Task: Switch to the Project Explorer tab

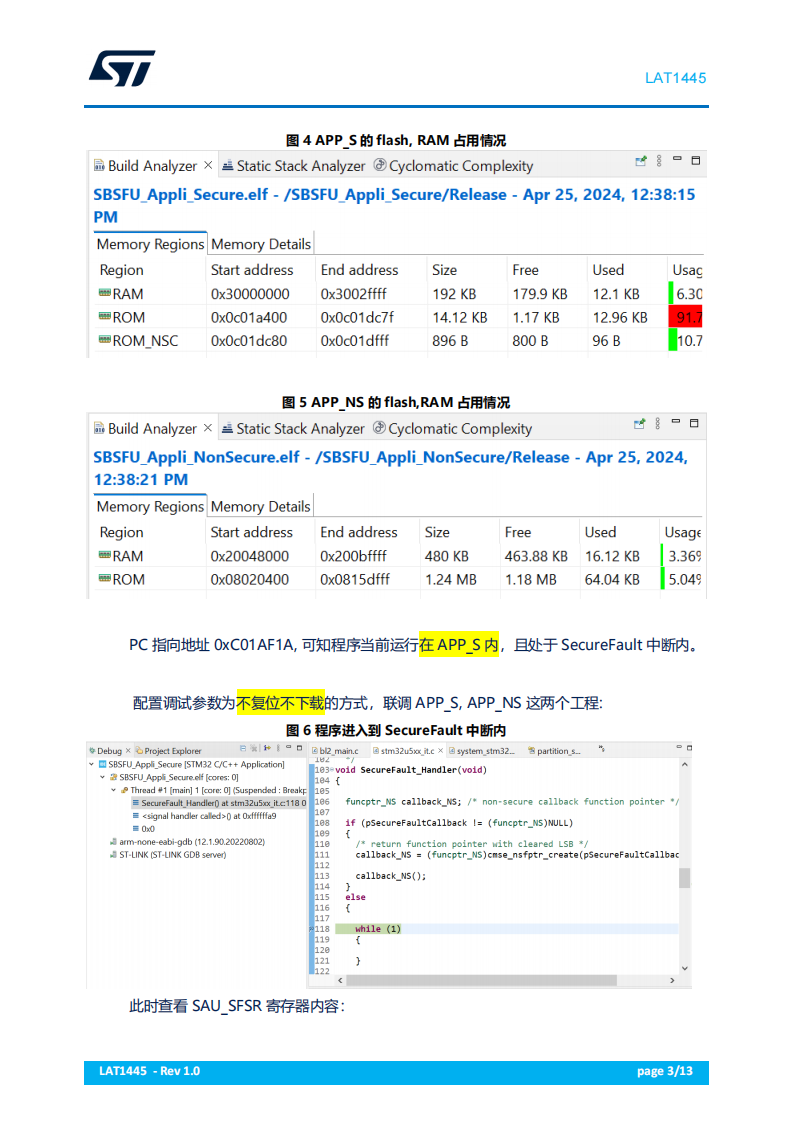Action: point(168,751)
